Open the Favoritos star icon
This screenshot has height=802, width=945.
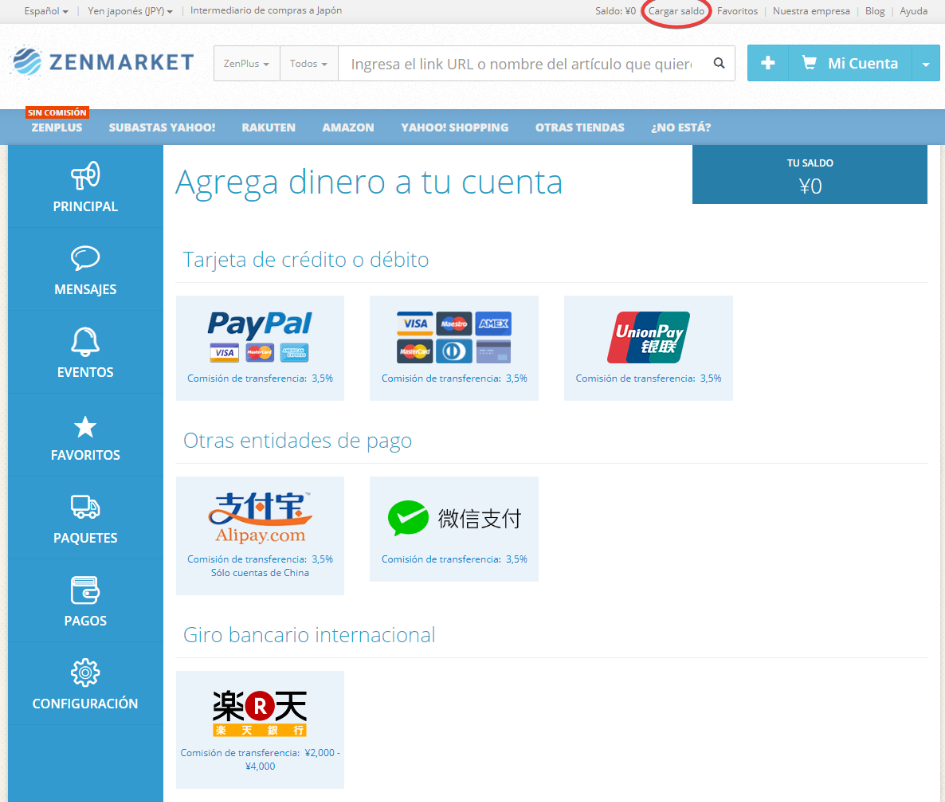tap(85, 427)
